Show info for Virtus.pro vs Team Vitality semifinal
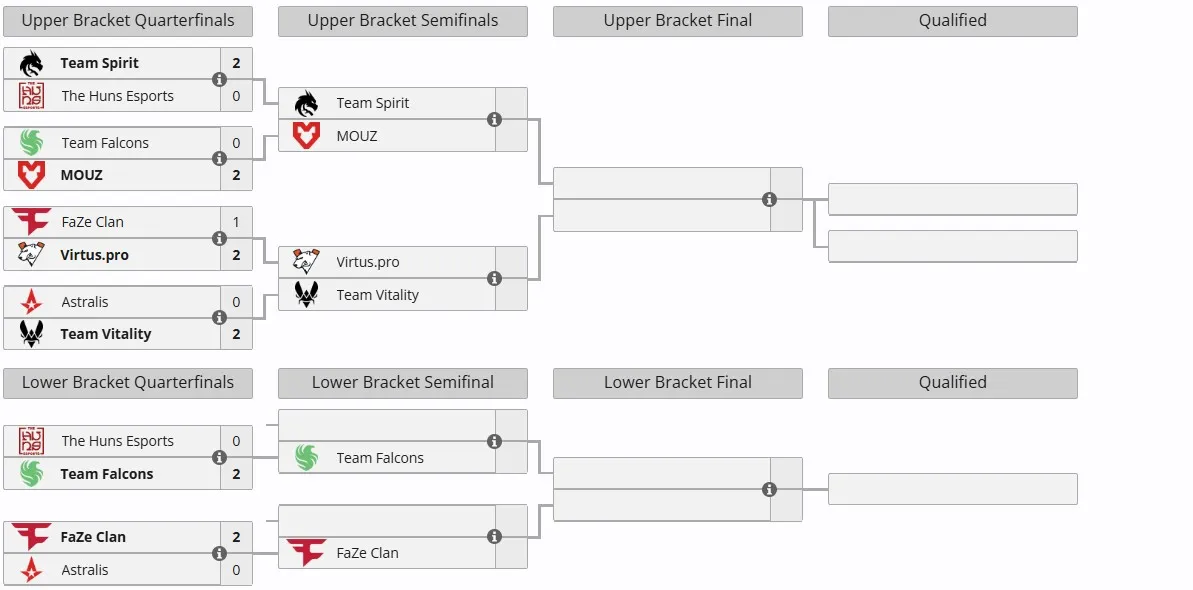This screenshot has width=1193, height=590. (495, 279)
